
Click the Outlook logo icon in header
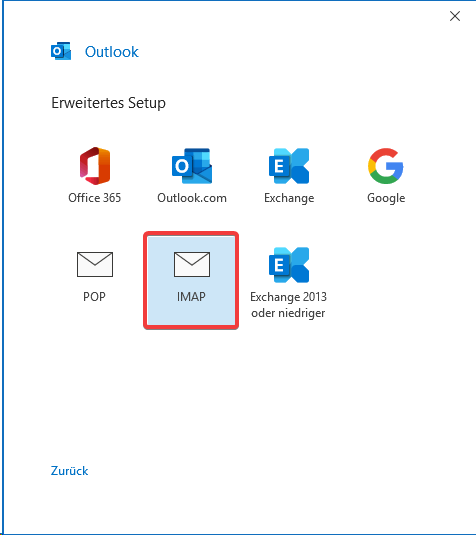click(61, 51)
